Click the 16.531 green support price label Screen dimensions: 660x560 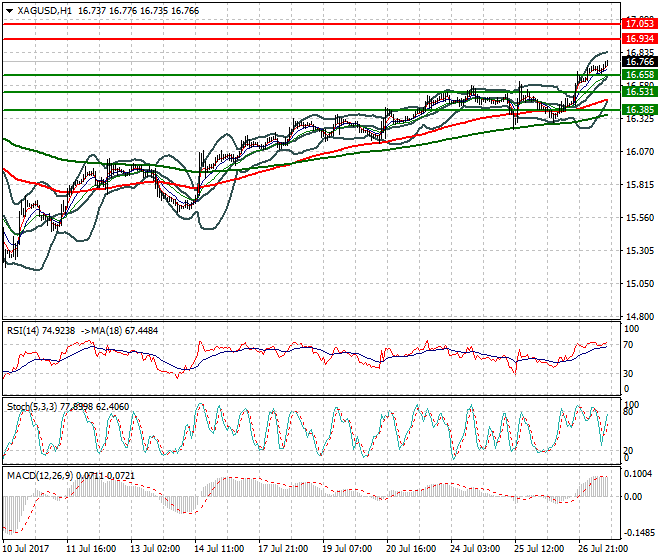tap(639, 92)
